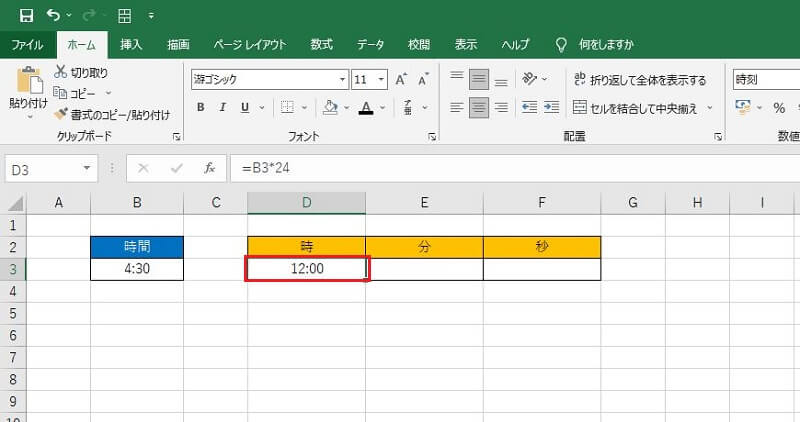The height and width of the screenshot is (422, 800).
Task: Open the quick access toolbar customize arrow
Action: coord(151,16)
